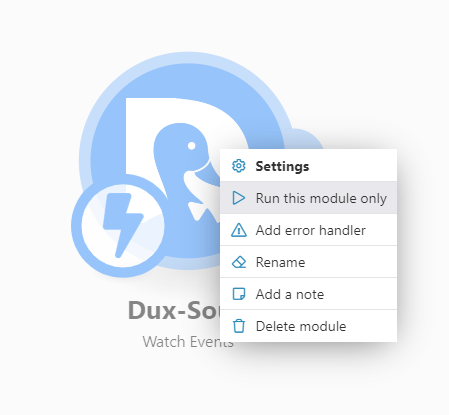This screenshot has height=415, width=449.
Task: Open Settings from the context menu
Action: coord(308,166)
